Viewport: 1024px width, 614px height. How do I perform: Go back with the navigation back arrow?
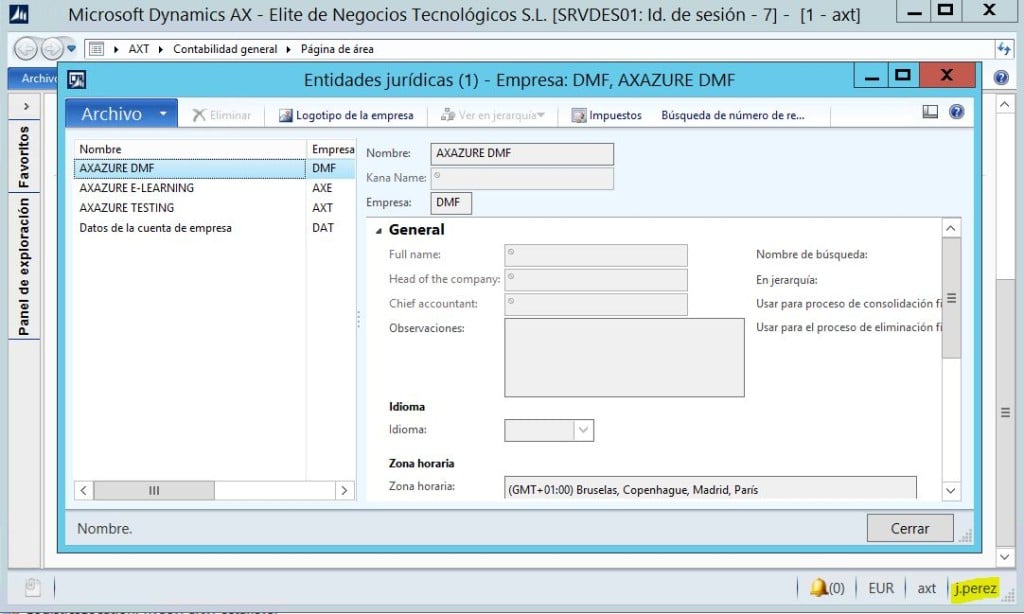pyautogui.click(x=26, y=48)
